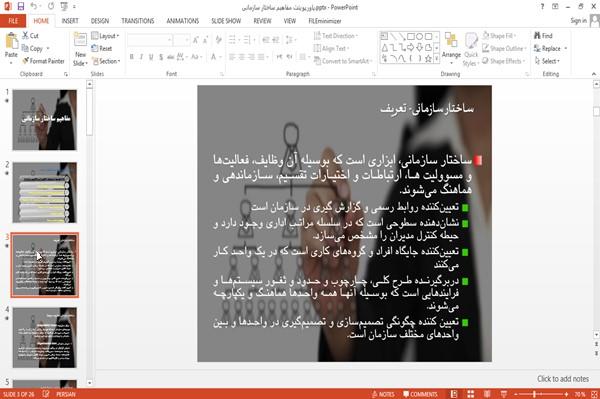Switch to Slide Sorter view icon
This screenshot has width=600, height=399.
(x=471, y=394)
